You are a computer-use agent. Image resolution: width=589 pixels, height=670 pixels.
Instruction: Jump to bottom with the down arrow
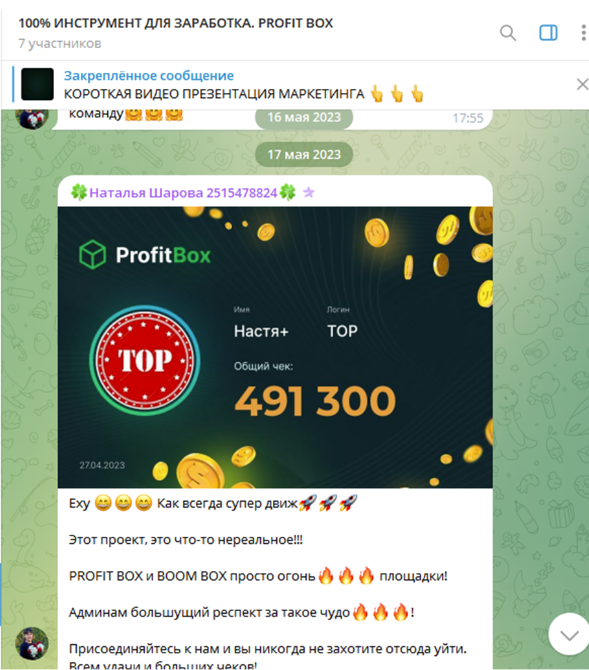(569, 634)
